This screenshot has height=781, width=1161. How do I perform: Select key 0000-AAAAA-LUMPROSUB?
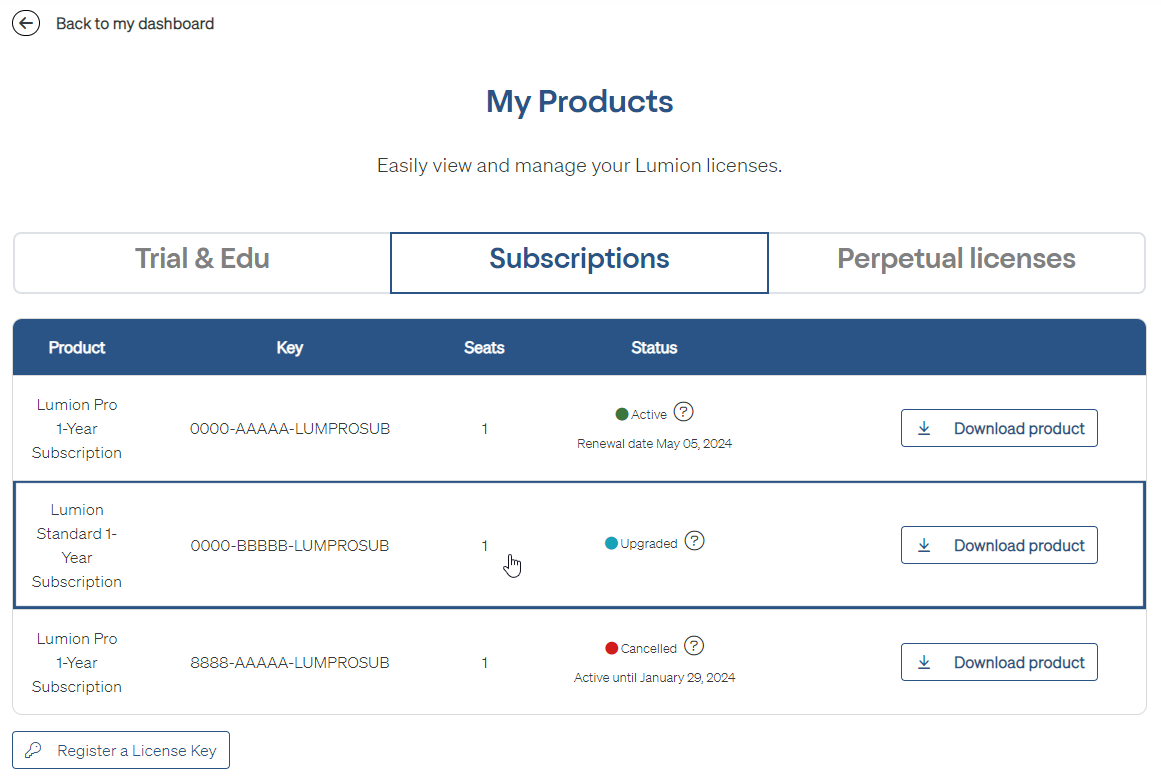click(x=290, y=428)
